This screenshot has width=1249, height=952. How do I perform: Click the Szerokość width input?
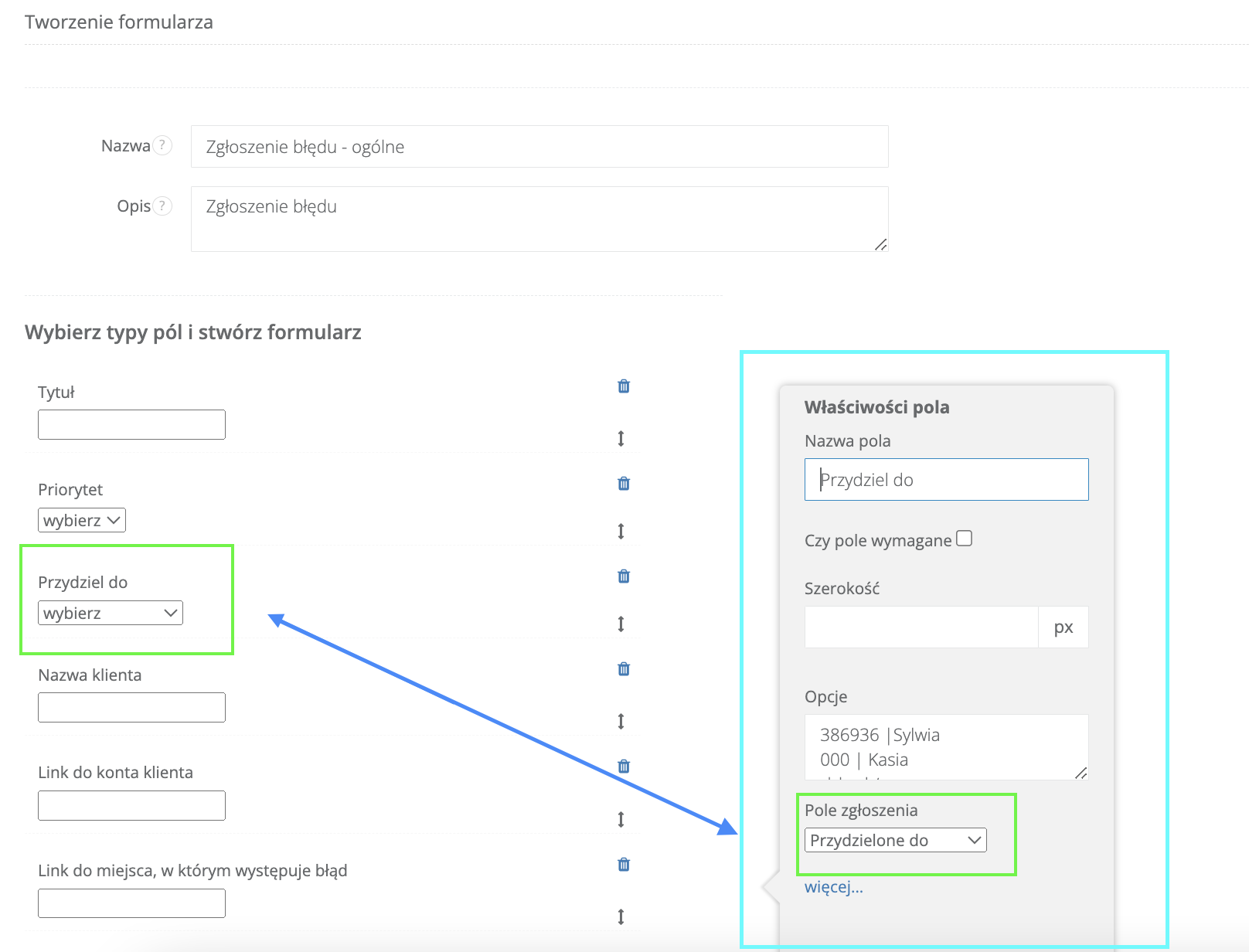[x=921, y=627]
